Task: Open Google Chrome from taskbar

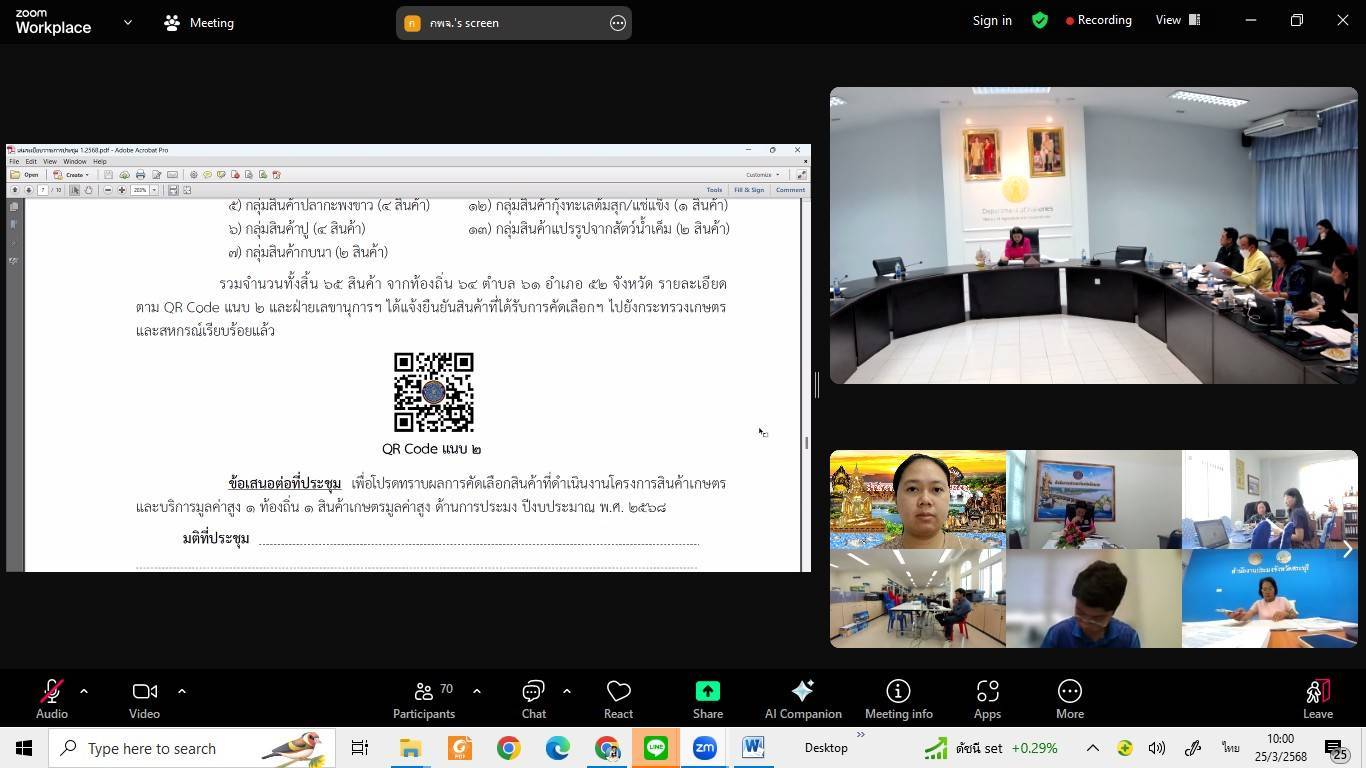Action: pyautogui.click(x=509, y=748)
